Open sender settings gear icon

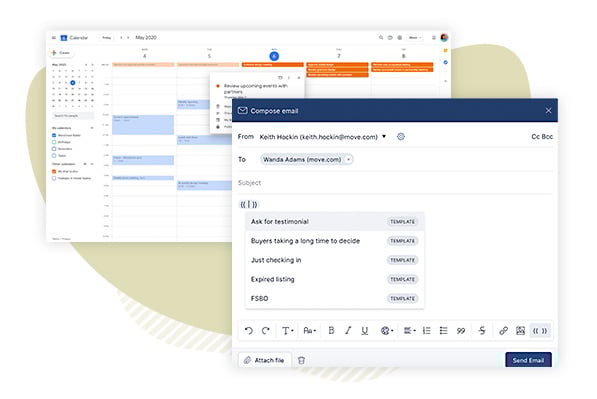(401, 136)
